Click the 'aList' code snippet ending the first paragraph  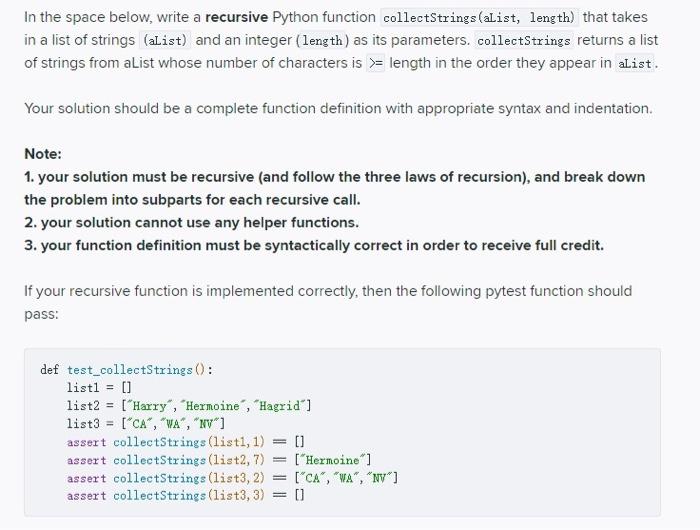(x=634, y=63)
